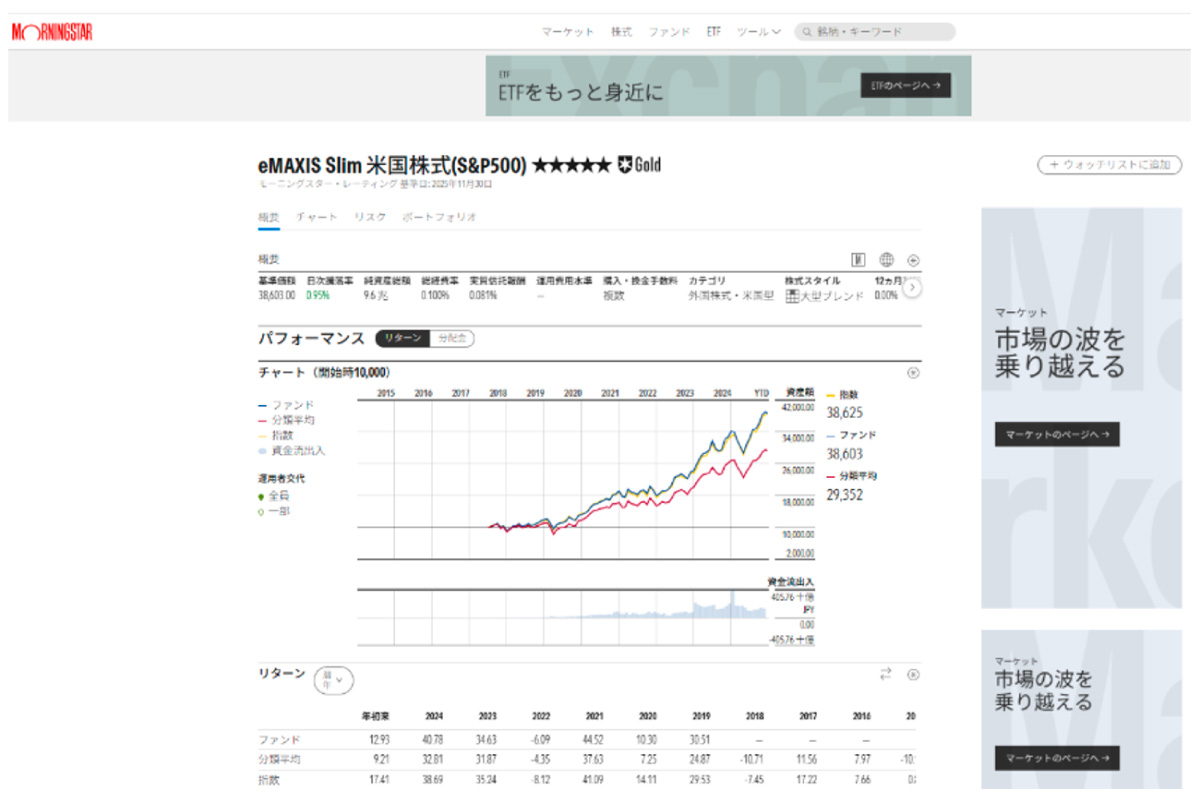Click the search magnifier icon
Viewport: 1200px width, 800px height.
(x=805, y=32)
